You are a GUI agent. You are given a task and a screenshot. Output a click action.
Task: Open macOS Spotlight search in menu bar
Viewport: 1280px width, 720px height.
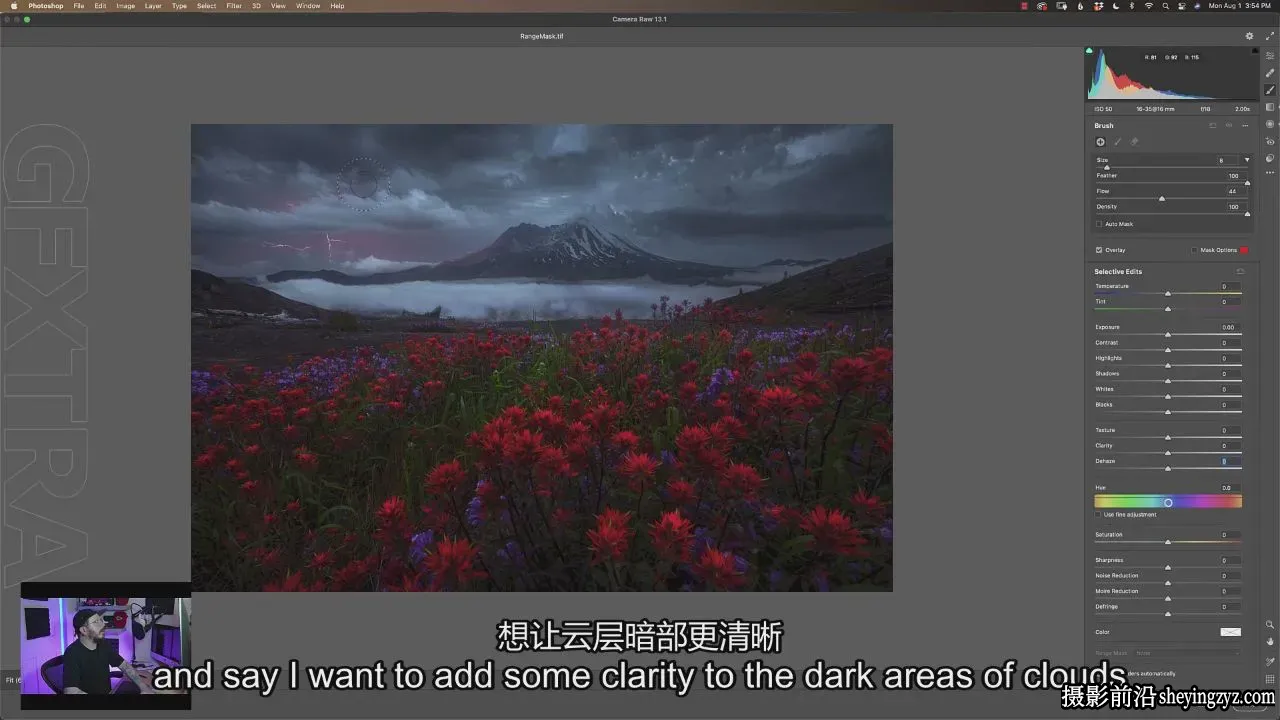click(x=1166, y=6)
